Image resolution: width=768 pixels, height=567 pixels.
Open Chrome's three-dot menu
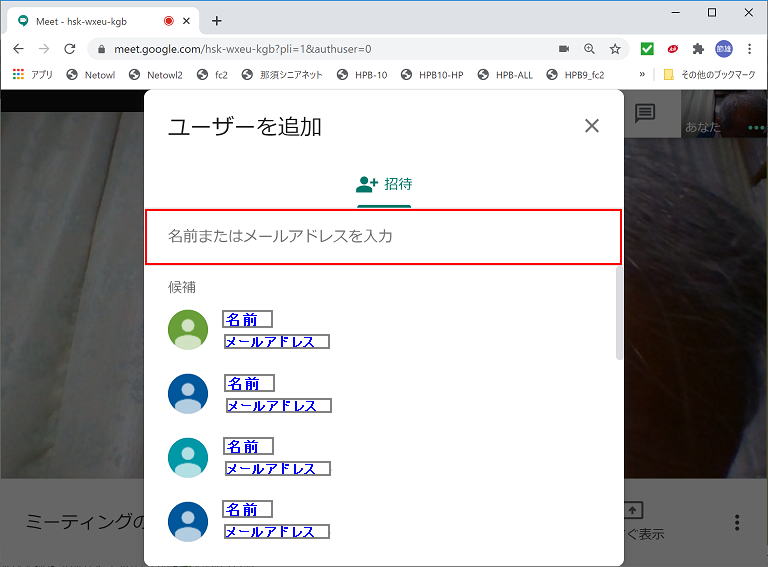point(749,48)
